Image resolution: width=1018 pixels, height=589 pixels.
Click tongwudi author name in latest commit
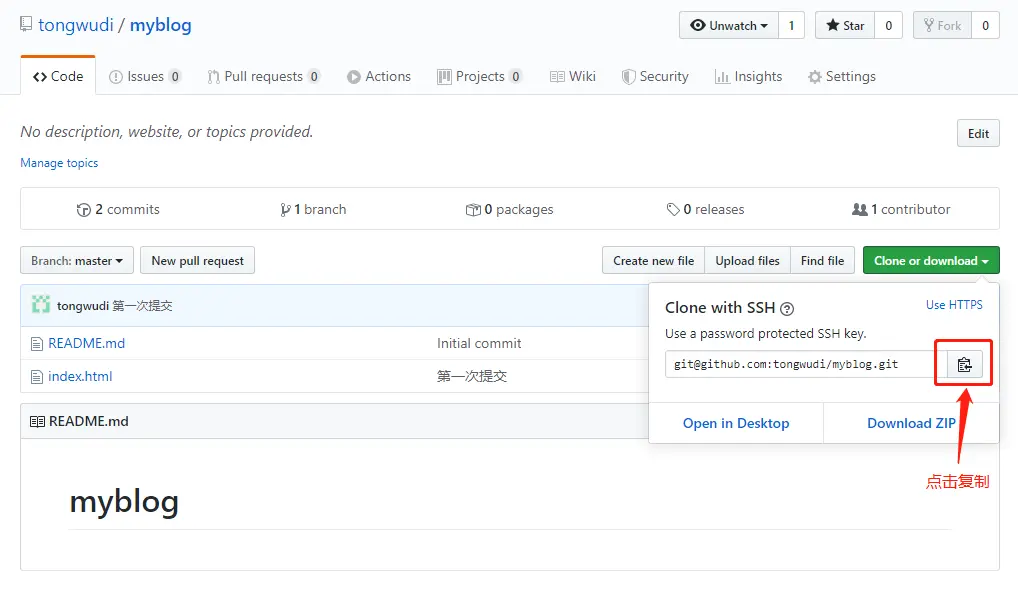tap(82, 306)
